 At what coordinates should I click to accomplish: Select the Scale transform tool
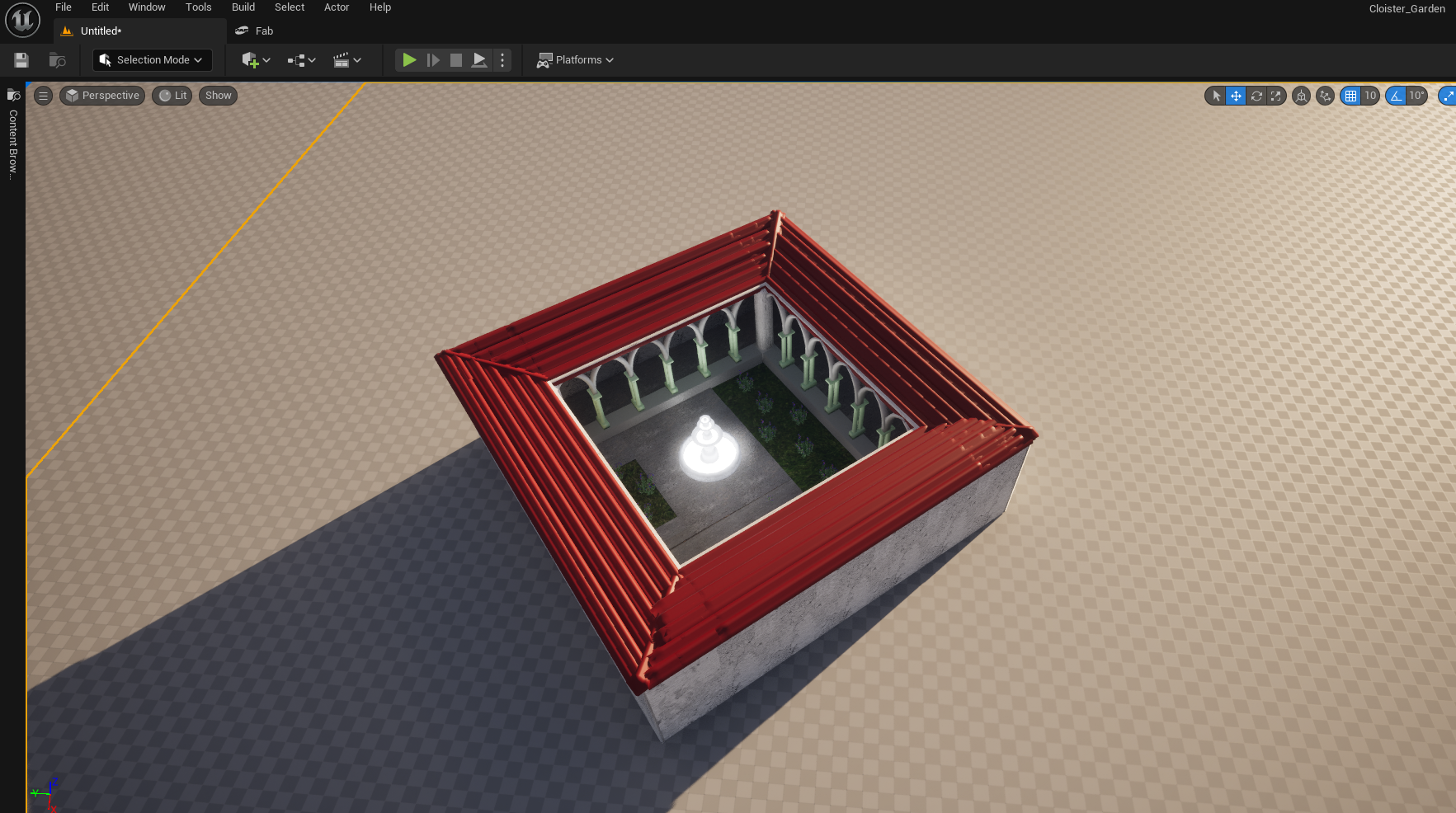tap(1276, 96)
